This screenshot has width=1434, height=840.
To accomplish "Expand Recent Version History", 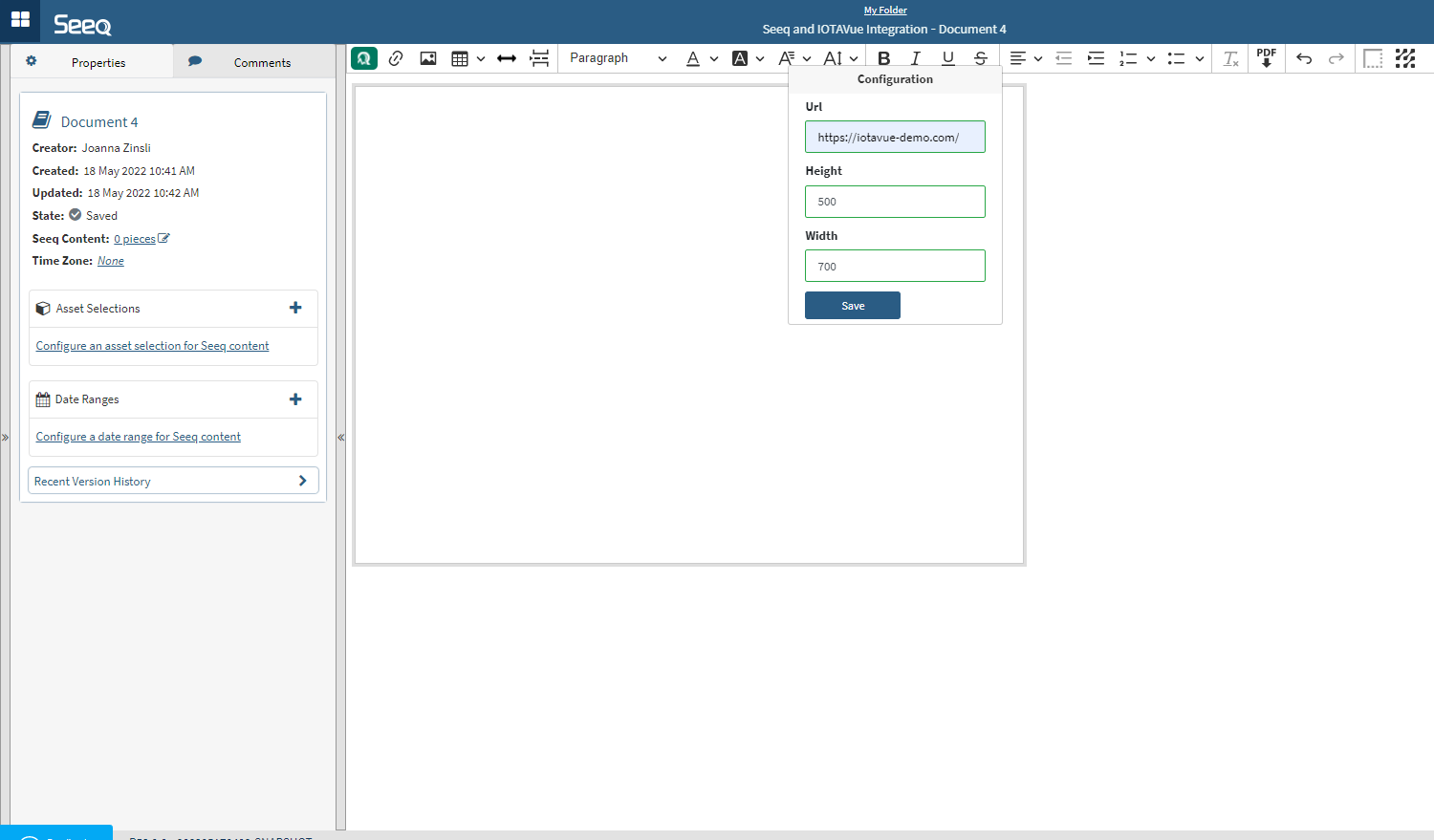I will (173, 481).
